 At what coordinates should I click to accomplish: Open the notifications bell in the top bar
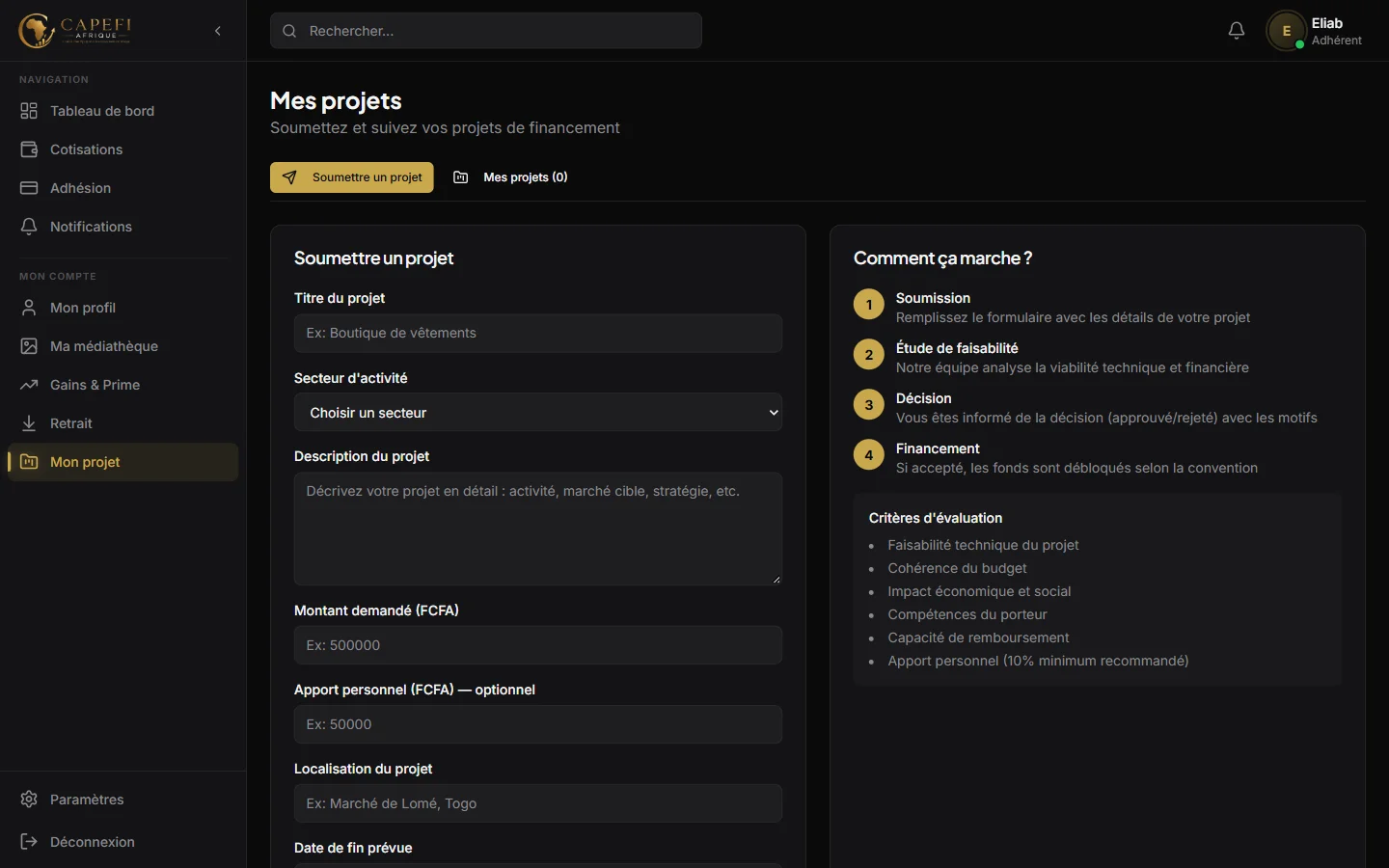pyautogui.click(x=1237, y=31)
